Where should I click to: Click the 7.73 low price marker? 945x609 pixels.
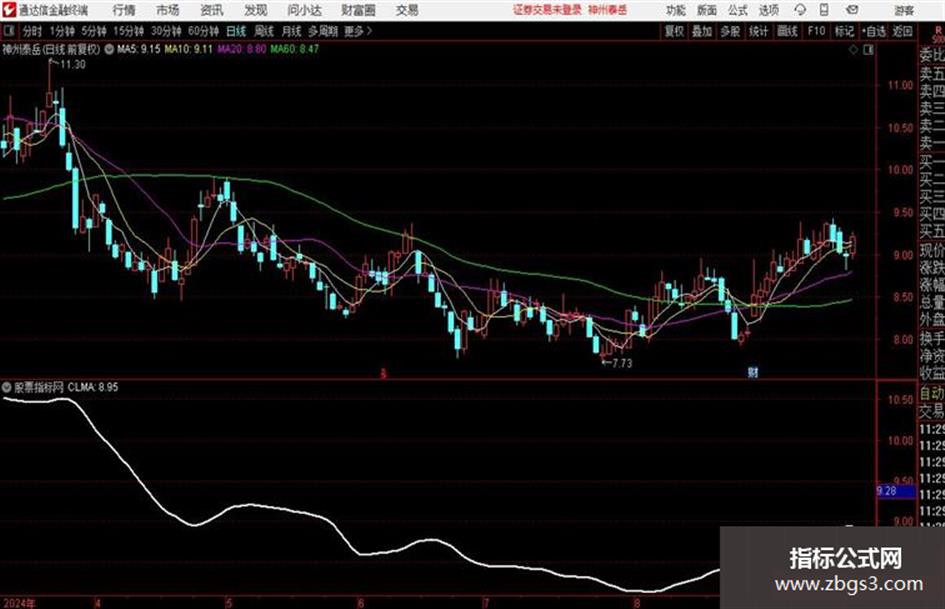(621, 363)
